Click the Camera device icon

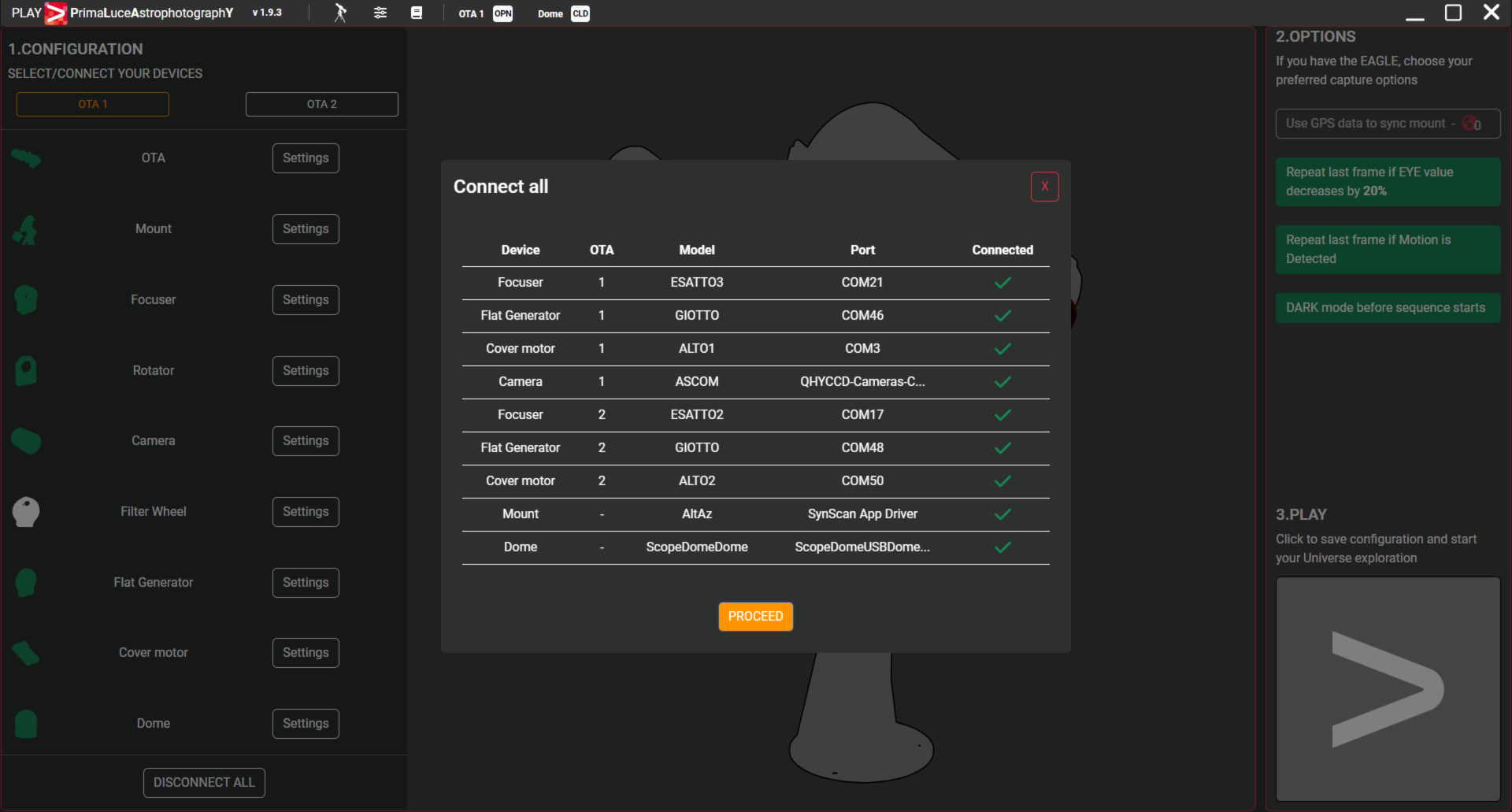[26, 441]
